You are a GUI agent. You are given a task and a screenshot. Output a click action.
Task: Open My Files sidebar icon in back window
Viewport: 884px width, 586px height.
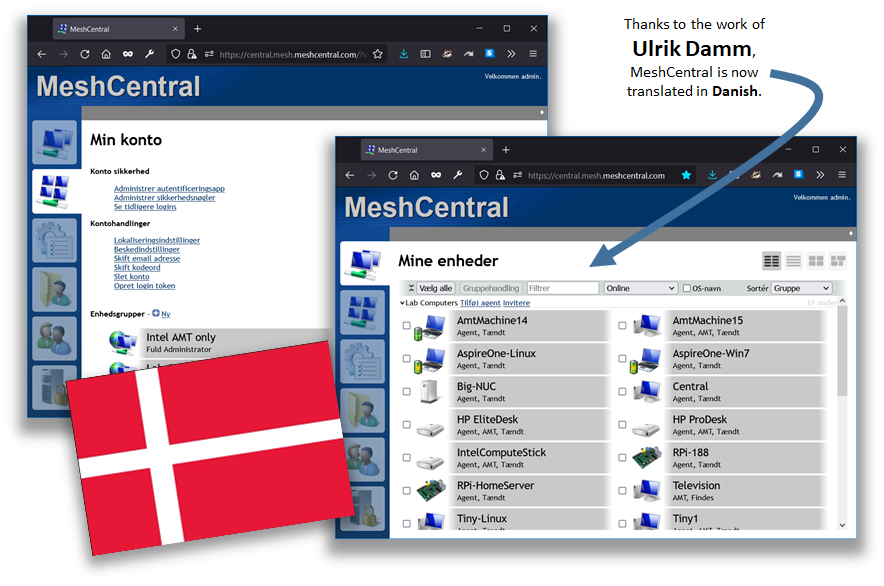[x=54, y=289]
